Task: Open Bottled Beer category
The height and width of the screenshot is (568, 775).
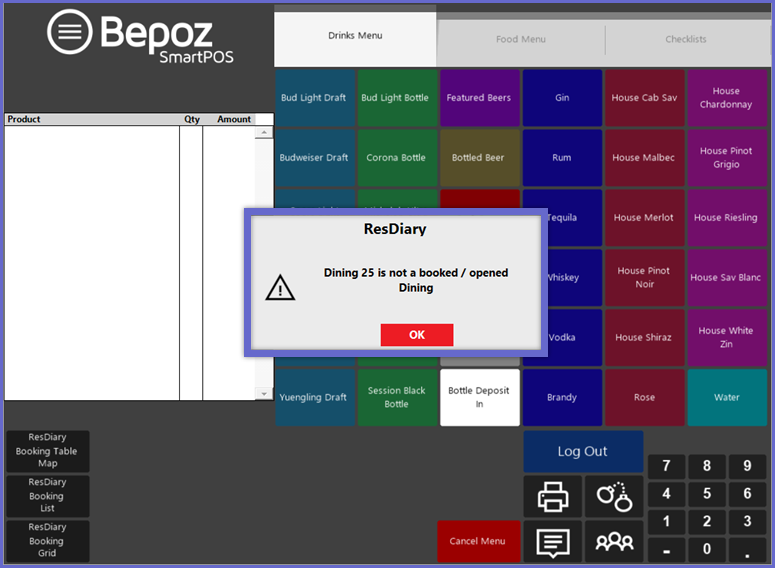Action: click(479, 158)
